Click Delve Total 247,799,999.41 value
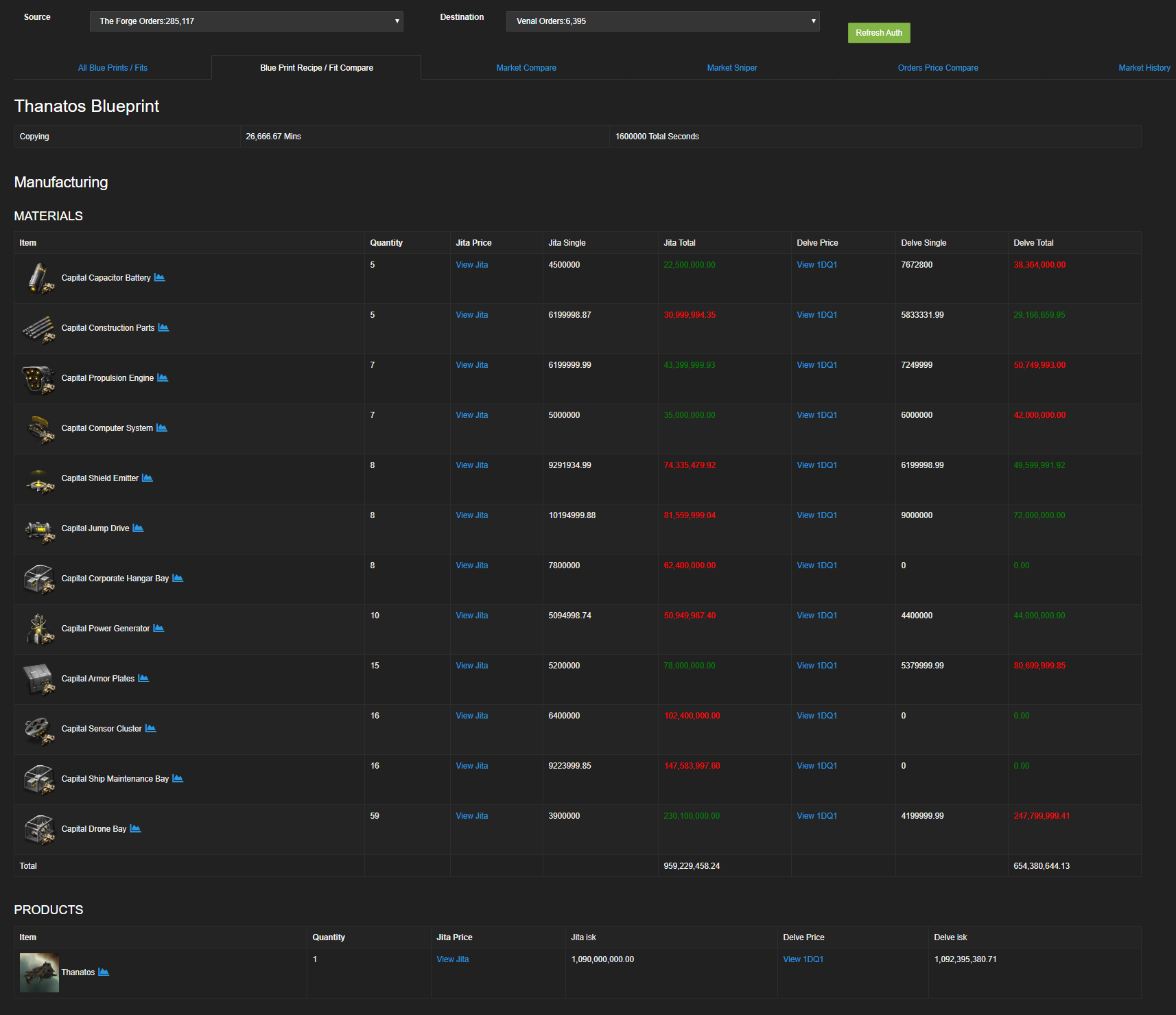 click(x=1042, y=816)
